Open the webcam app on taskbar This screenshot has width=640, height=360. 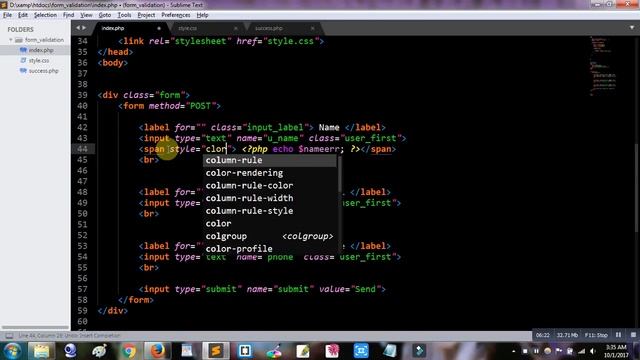coord(70,351)
